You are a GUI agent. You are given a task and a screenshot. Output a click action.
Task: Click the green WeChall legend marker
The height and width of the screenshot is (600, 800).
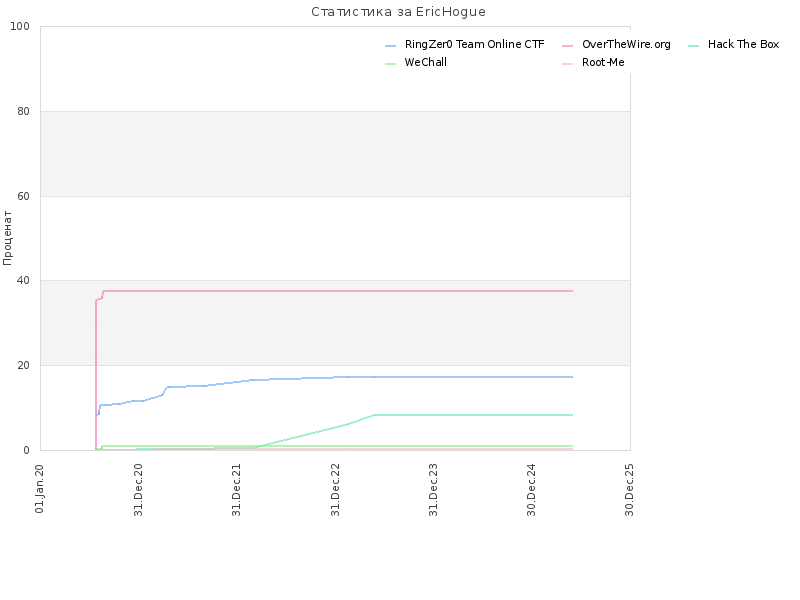[390, 64]
